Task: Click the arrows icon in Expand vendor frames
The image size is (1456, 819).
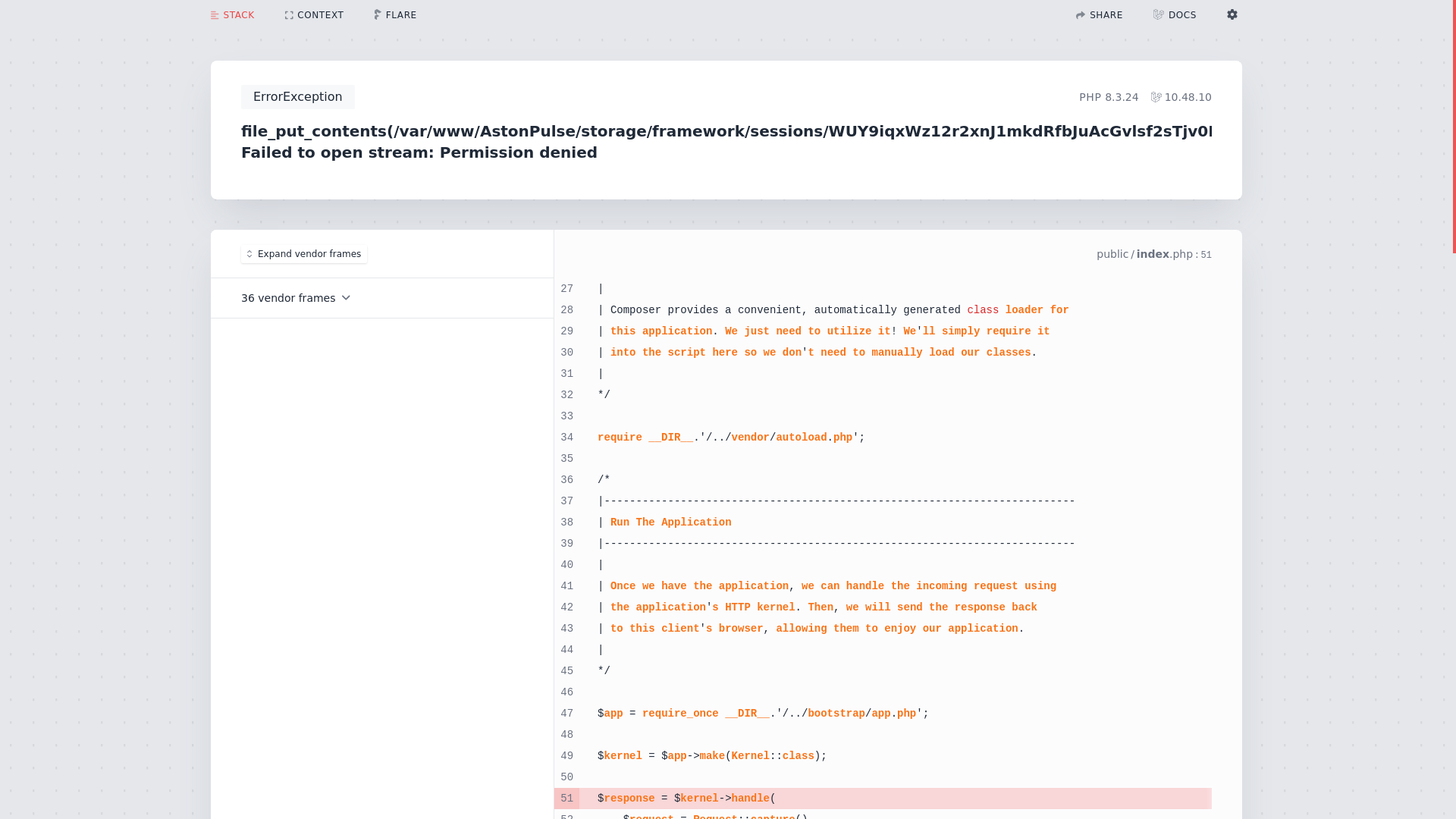Action: (249, 254)
